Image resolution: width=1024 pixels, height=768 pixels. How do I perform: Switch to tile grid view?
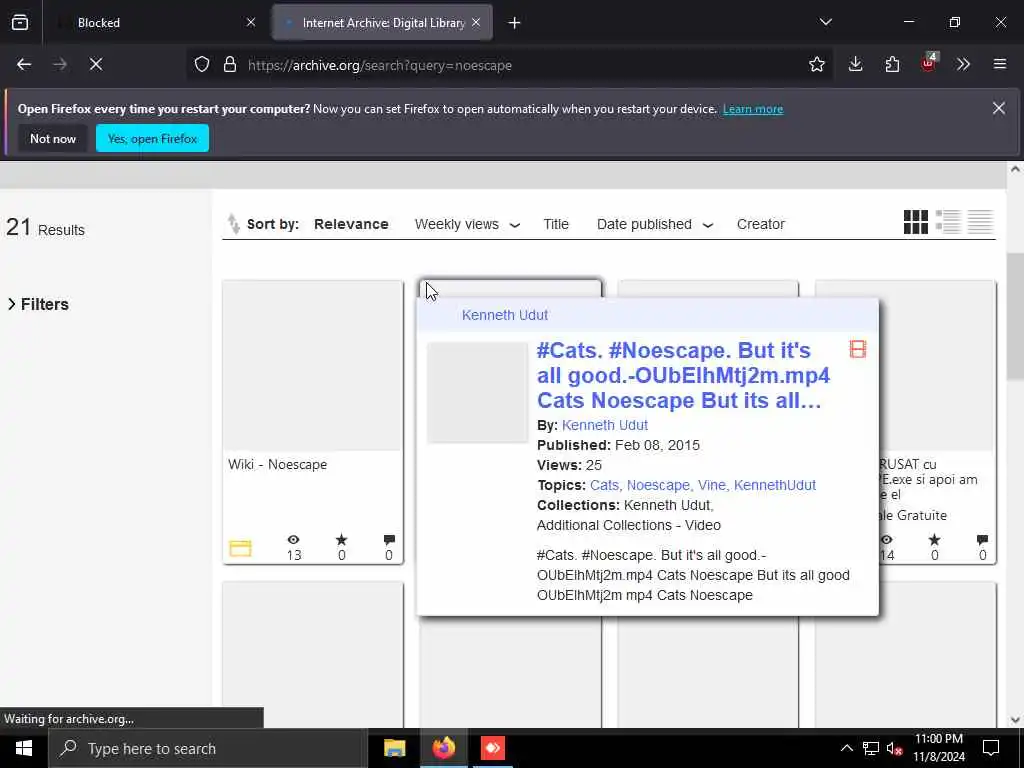pos(916,222)
